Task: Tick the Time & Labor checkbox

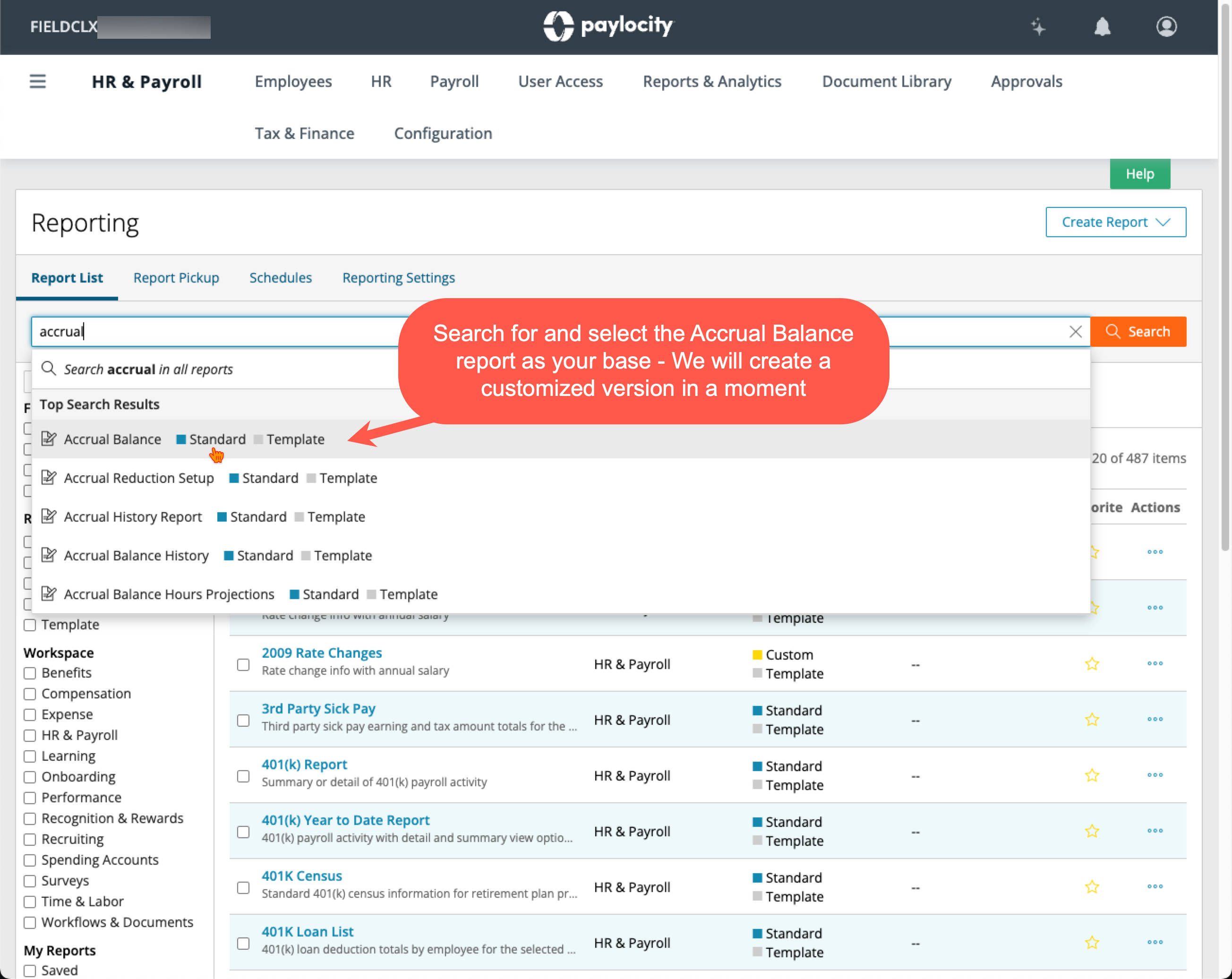Action: [30, 902]
